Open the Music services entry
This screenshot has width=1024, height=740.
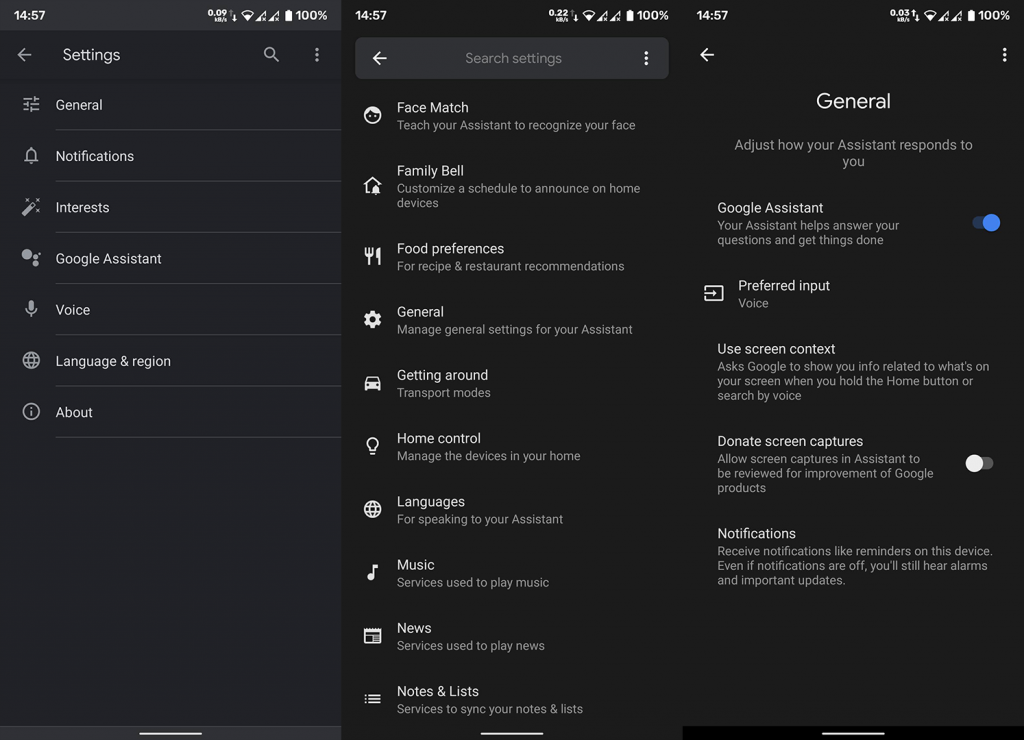[x=512, y=573]
